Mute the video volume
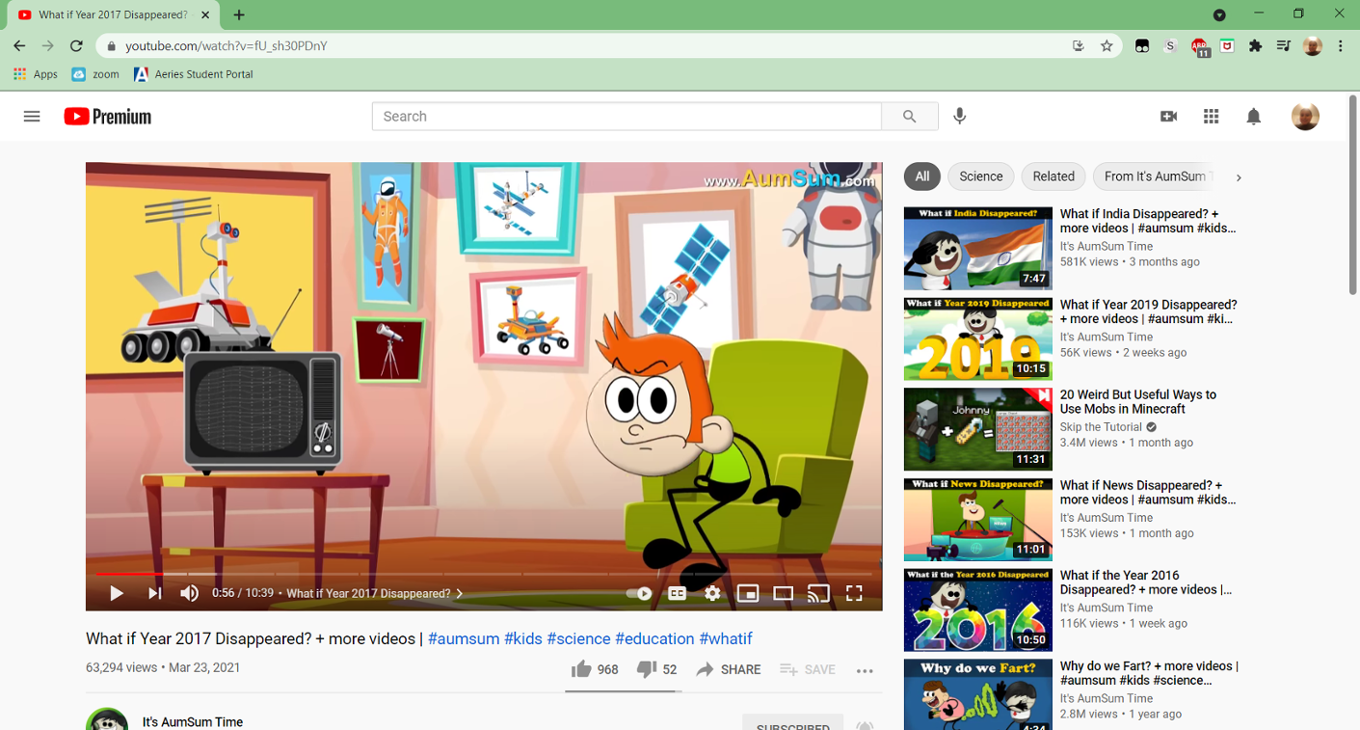The image size is (1360, 730). 189,593
